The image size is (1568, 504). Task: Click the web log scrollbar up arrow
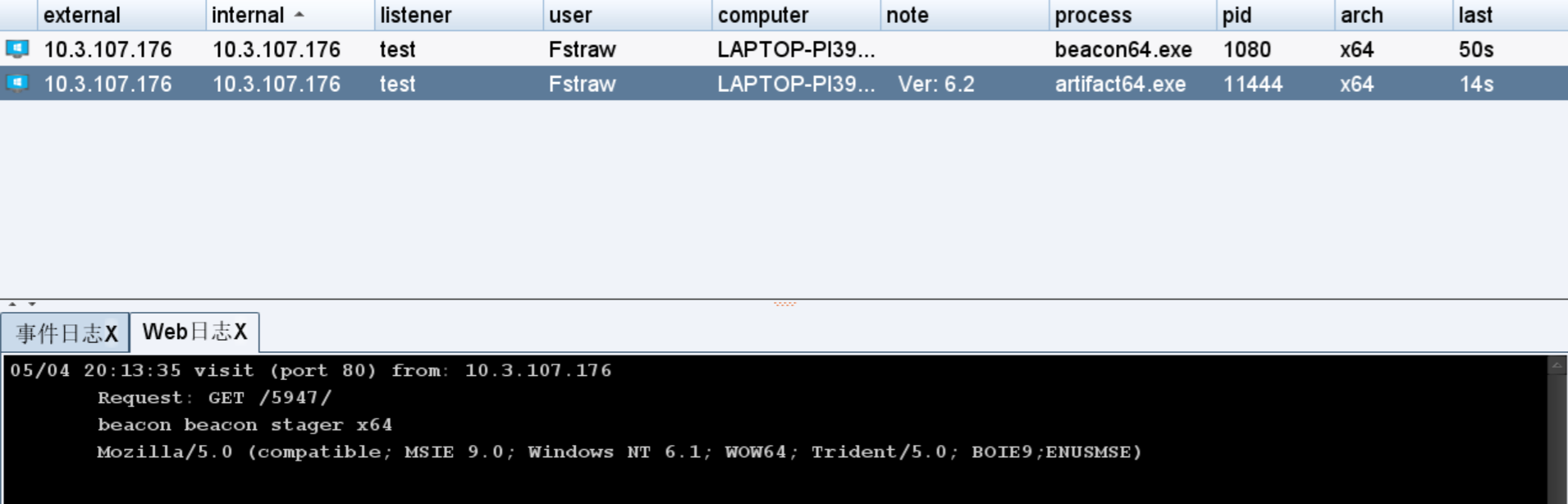pyautogui.click(x=1557, y=365)
